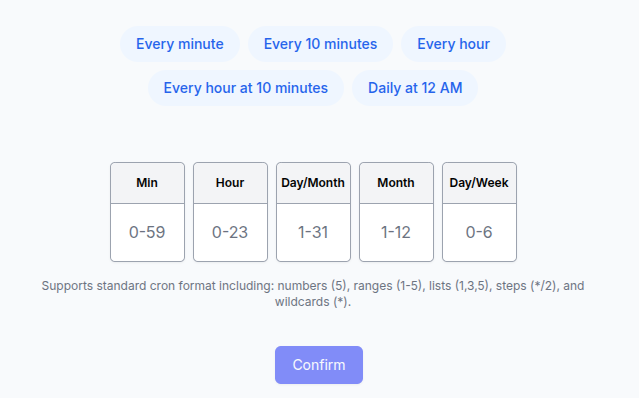Image resolution: width=639 pixels, height=398 pixels.
Task: Focus the Day/Week field showing 0-6
Action: (x=479, y=232)
